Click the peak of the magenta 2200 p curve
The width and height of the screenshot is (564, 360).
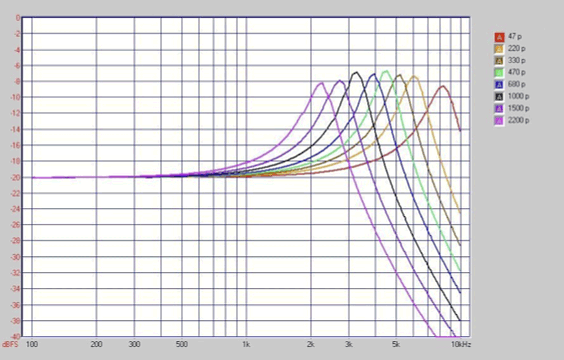(321, 83)
